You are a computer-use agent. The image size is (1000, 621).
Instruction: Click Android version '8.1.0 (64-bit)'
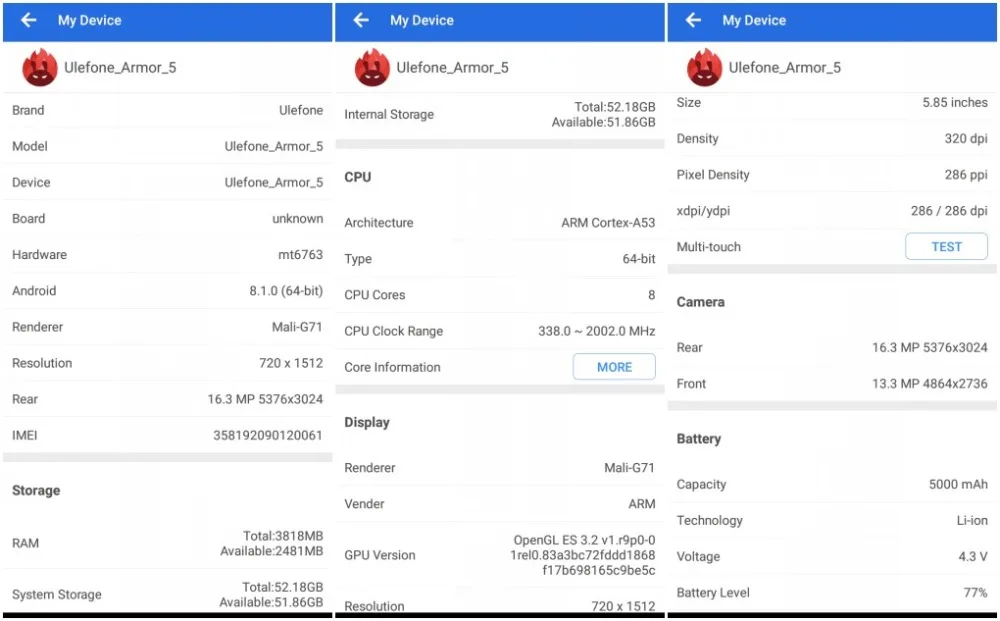[286, 291]
